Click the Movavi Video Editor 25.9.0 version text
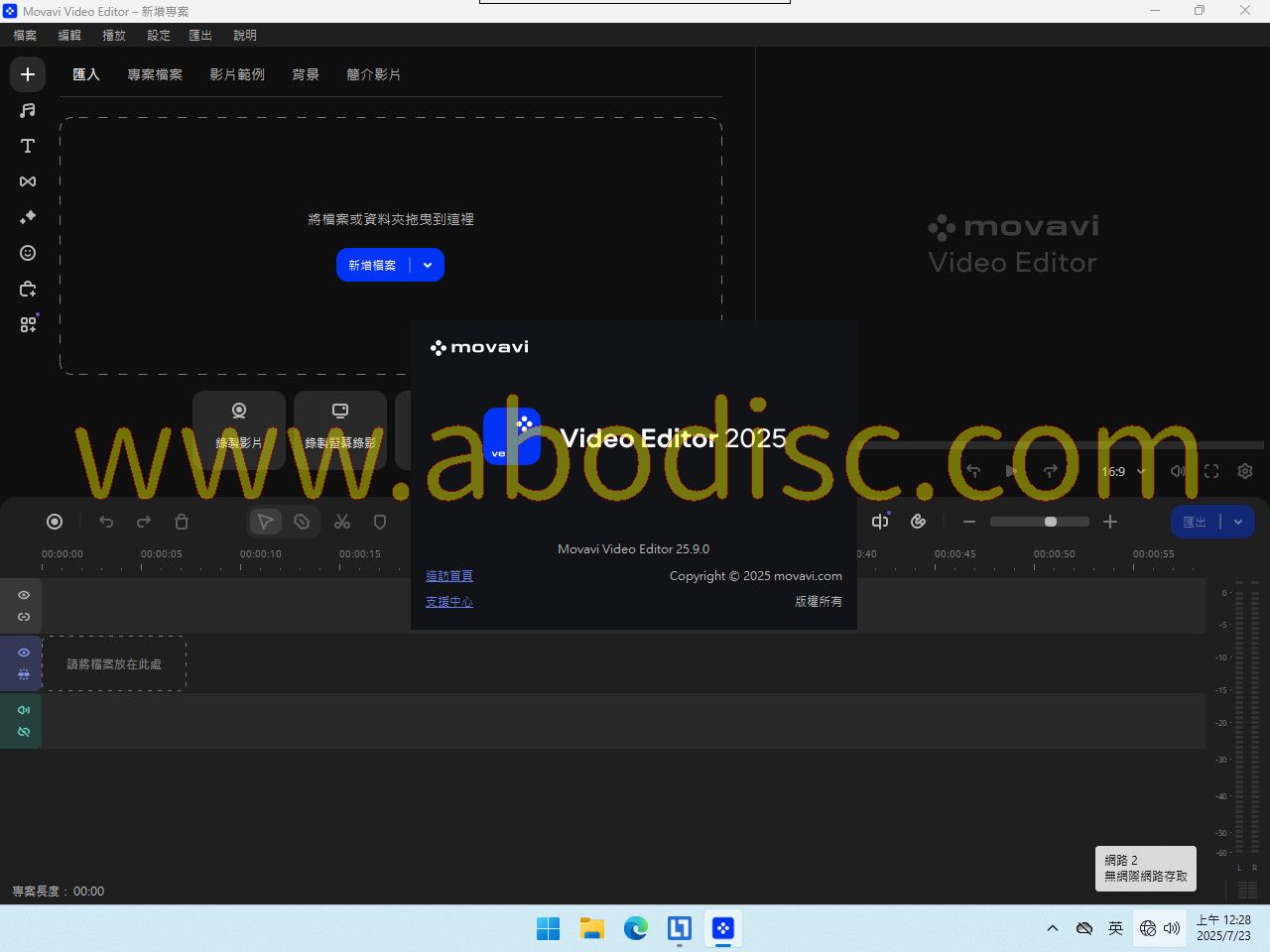Viewport: 1270px width, 952px height. point(633,548)
